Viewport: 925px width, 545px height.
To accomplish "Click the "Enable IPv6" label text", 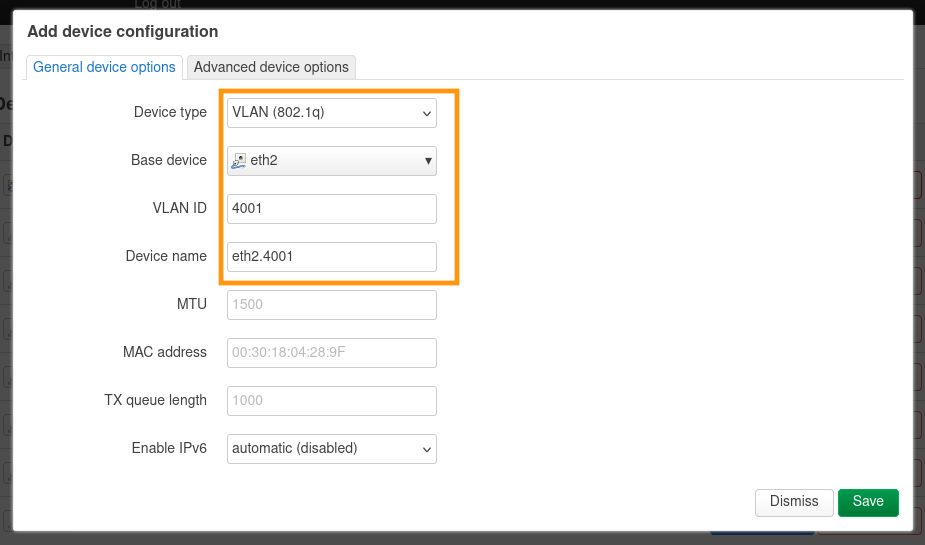I will click(x=169, y=448).
